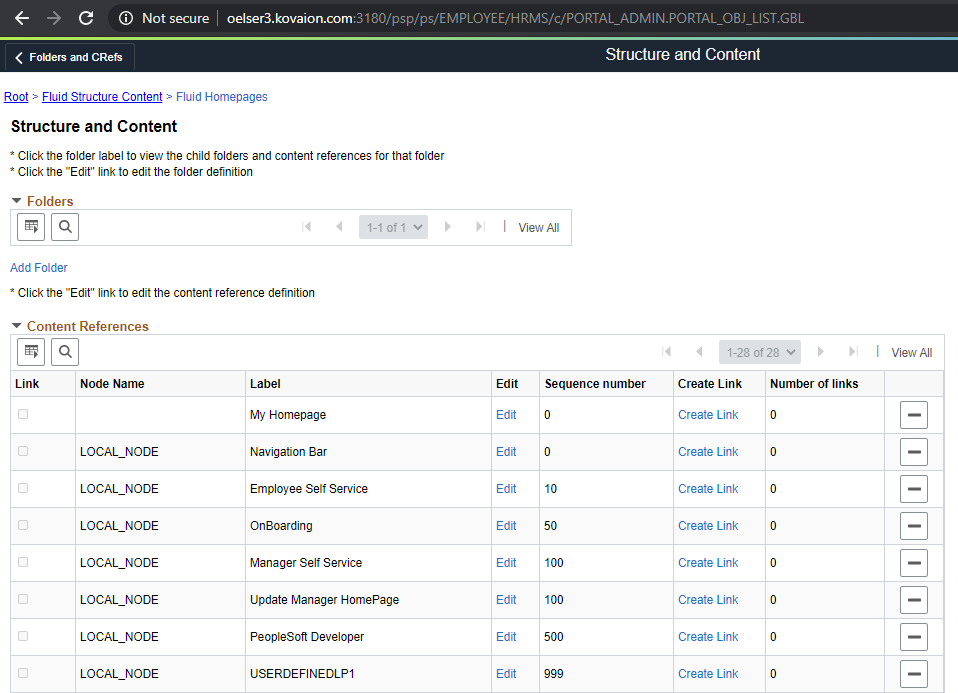The width and height of the screenshot is (958, 693).
Task: Open the 1-1 of 1 rows dropdown
Action: coord(393,227)
